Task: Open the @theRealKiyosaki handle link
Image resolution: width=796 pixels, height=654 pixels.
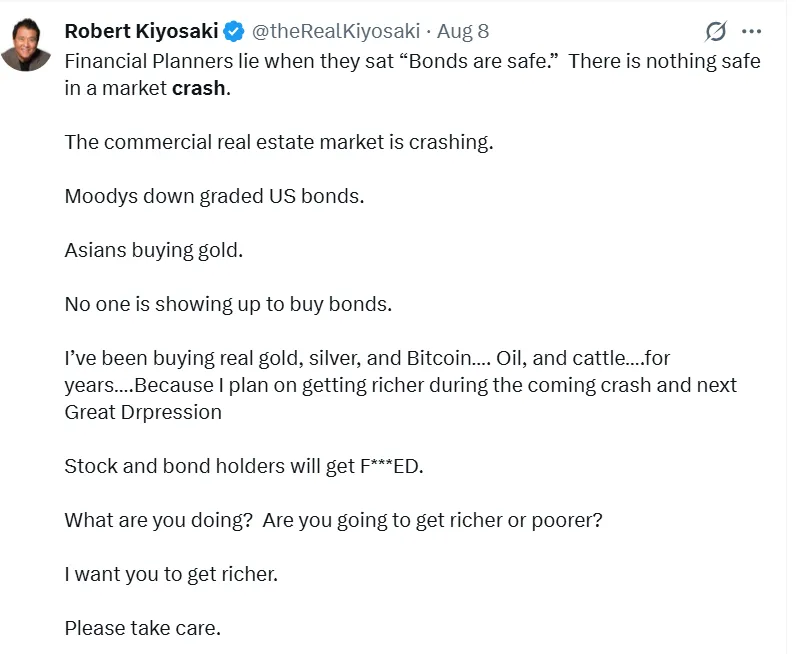Action: coord(335,31)
